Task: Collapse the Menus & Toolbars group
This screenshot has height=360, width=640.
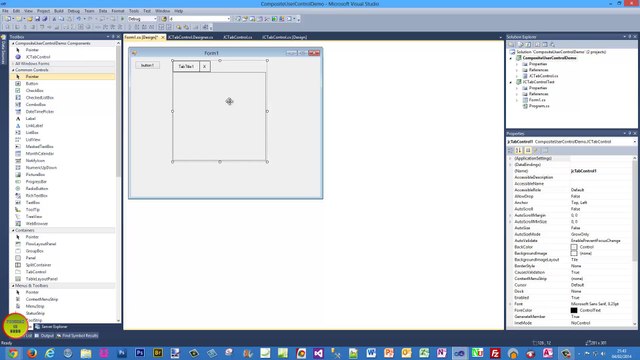Action: pyautogui.click(x=13, y=286)
